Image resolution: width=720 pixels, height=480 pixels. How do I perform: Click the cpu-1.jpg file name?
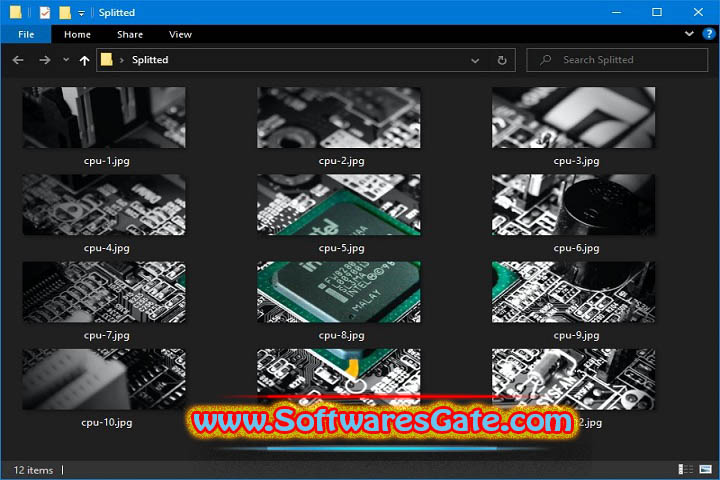107,161
